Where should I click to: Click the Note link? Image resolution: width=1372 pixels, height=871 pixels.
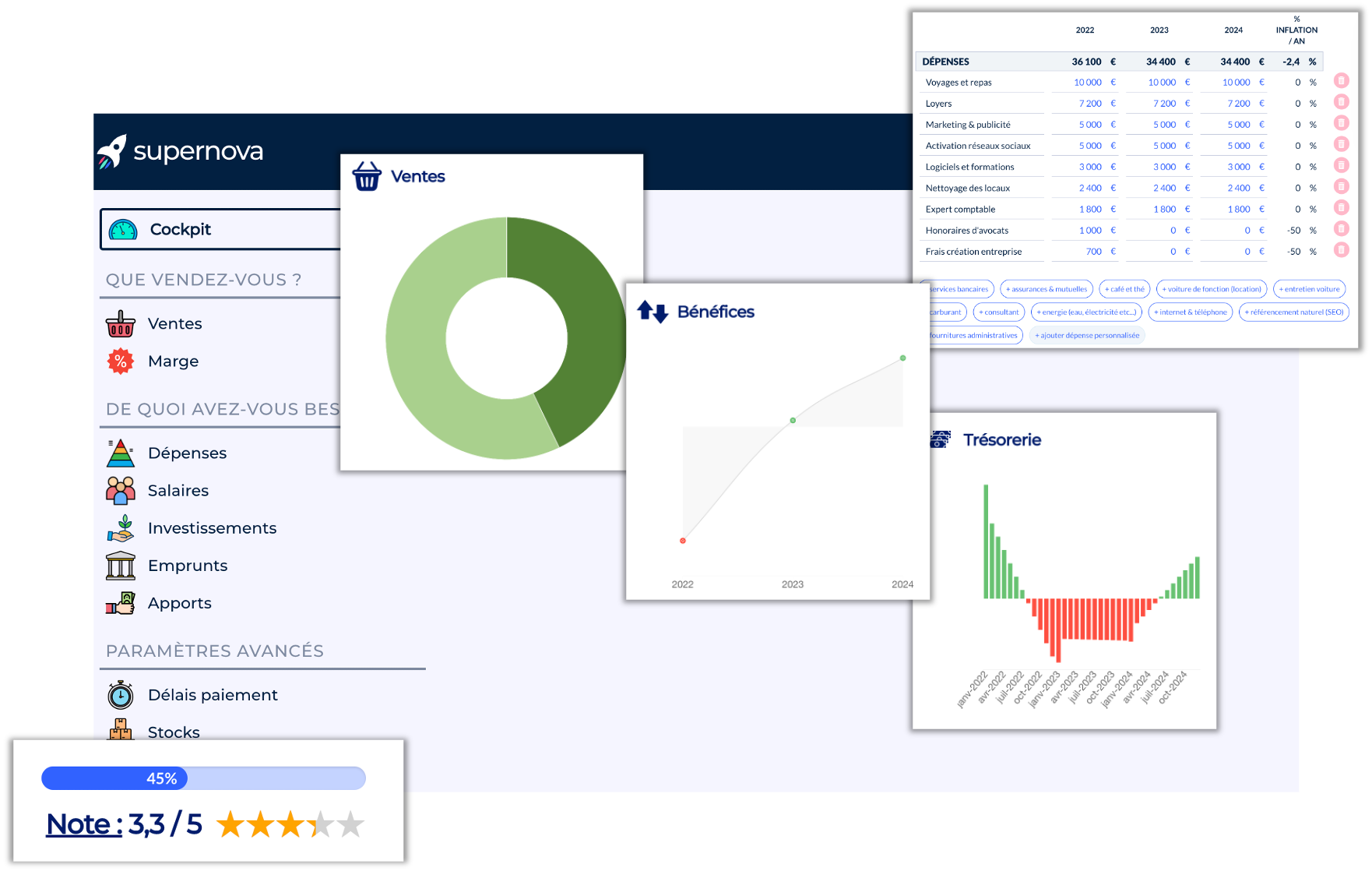point(84,824)
